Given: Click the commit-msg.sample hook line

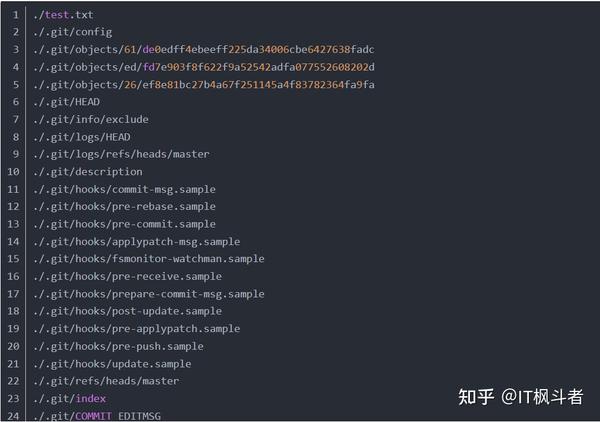Looking at the screenshot, I should point(124,189).
